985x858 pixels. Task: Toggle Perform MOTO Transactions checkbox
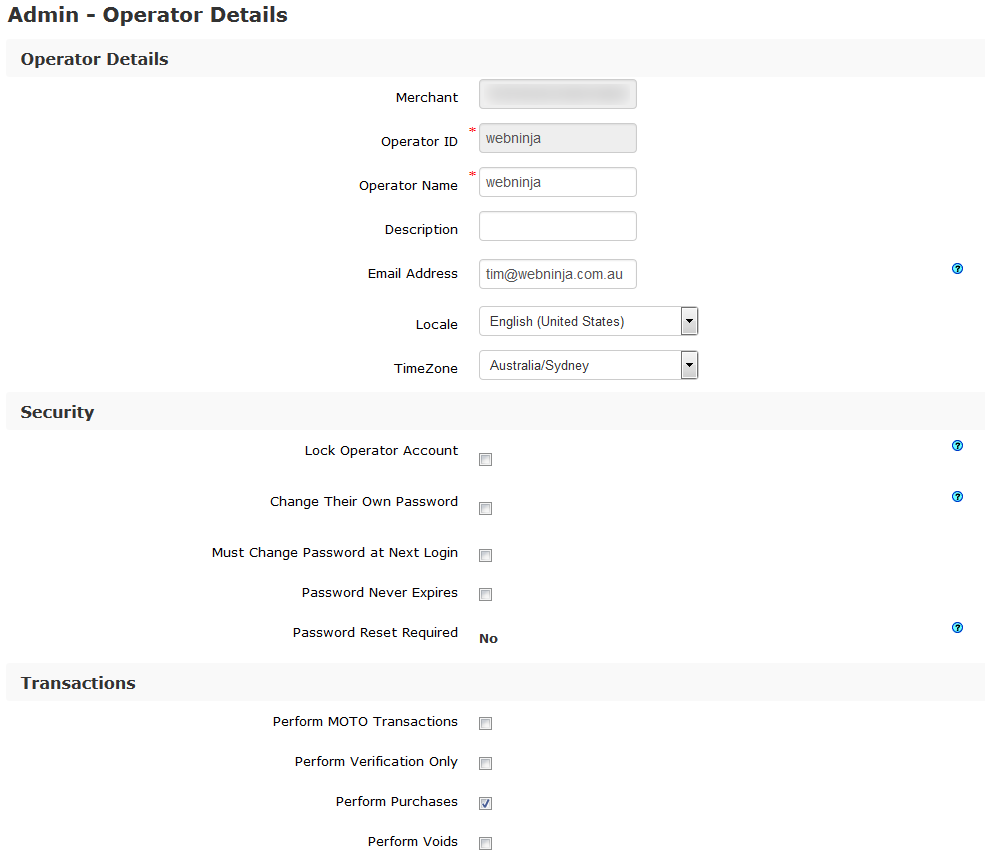pos(486,724)
